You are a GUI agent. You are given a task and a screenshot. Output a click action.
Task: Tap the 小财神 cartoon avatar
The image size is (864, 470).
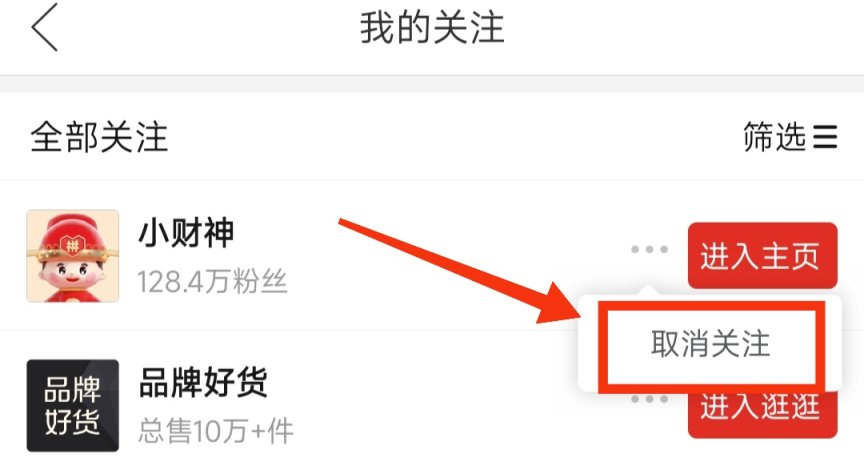pos(73,256)
